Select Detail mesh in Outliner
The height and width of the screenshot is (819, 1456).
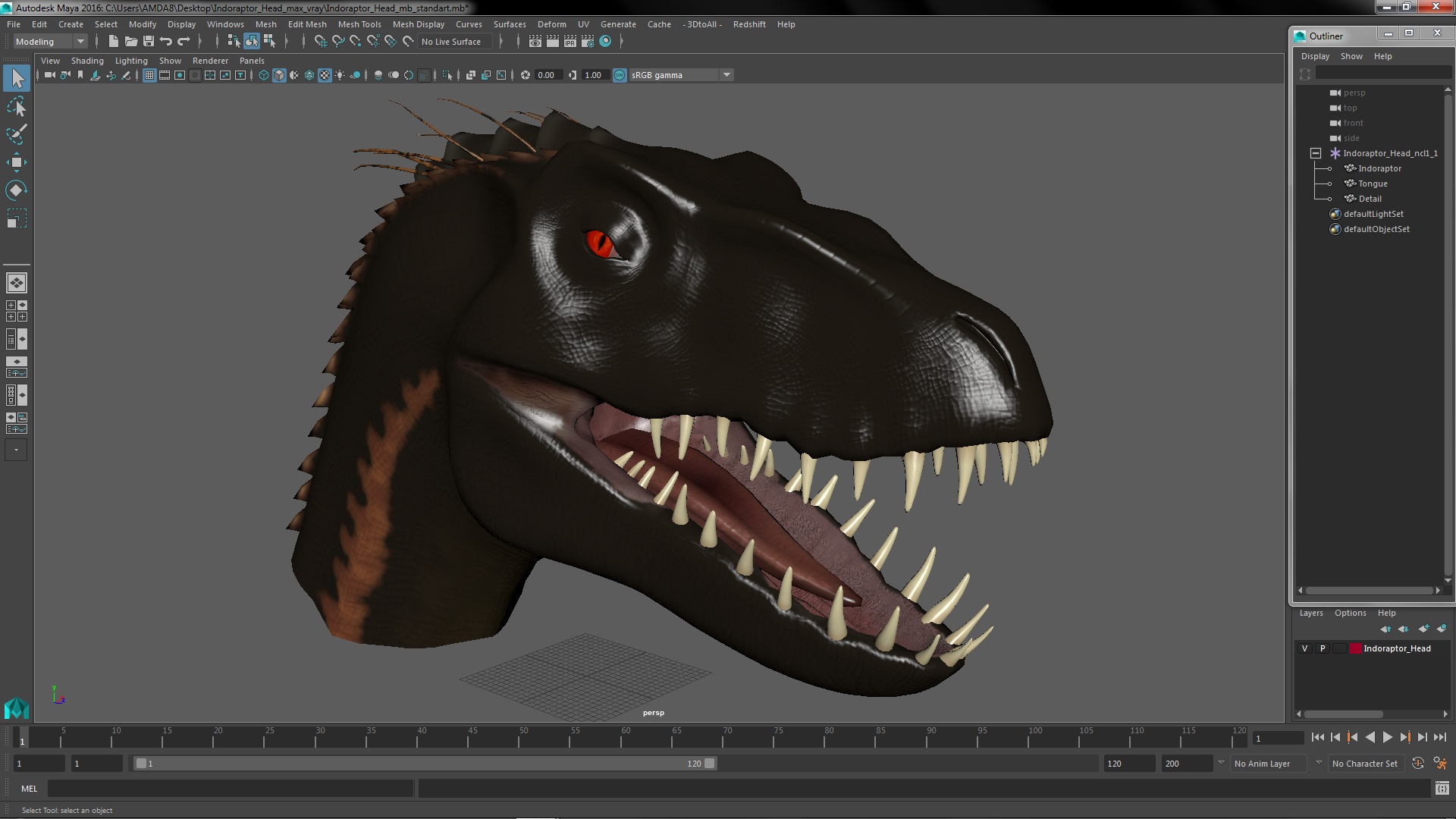click(1370, 199)
